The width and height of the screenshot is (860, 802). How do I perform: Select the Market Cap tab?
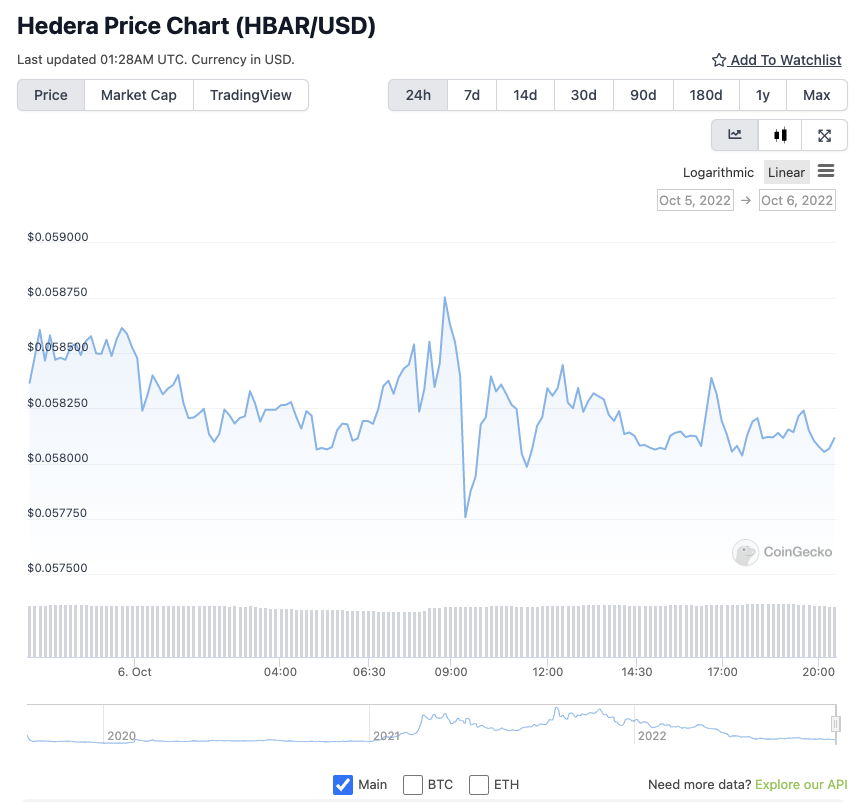tap(139, 95)
